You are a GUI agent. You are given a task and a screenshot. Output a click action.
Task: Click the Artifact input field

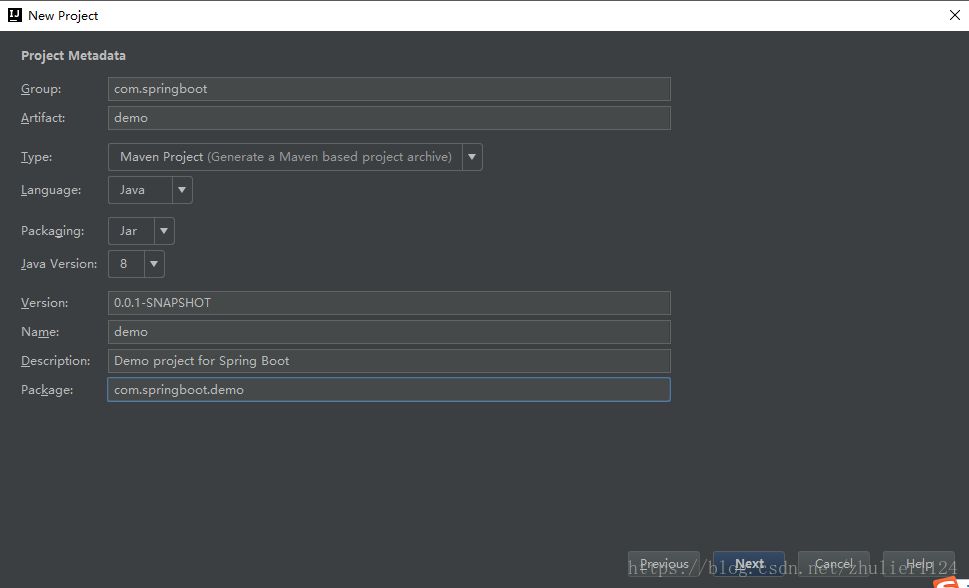pos(389,118)
